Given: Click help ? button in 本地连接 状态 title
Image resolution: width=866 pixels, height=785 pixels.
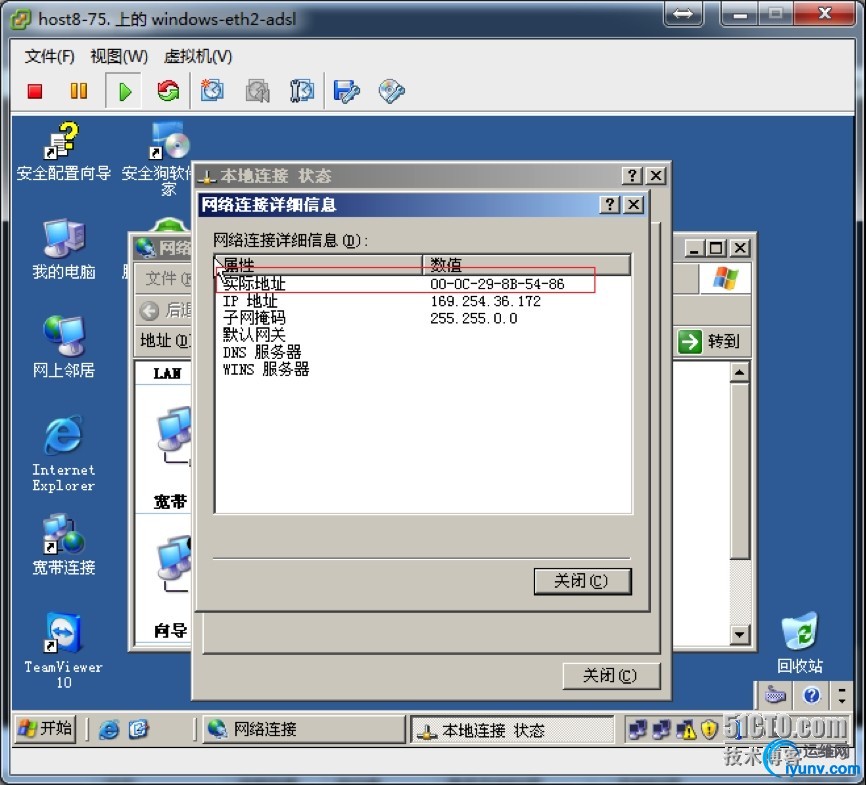Looking at the screenshot, I should tap(632, 176).
